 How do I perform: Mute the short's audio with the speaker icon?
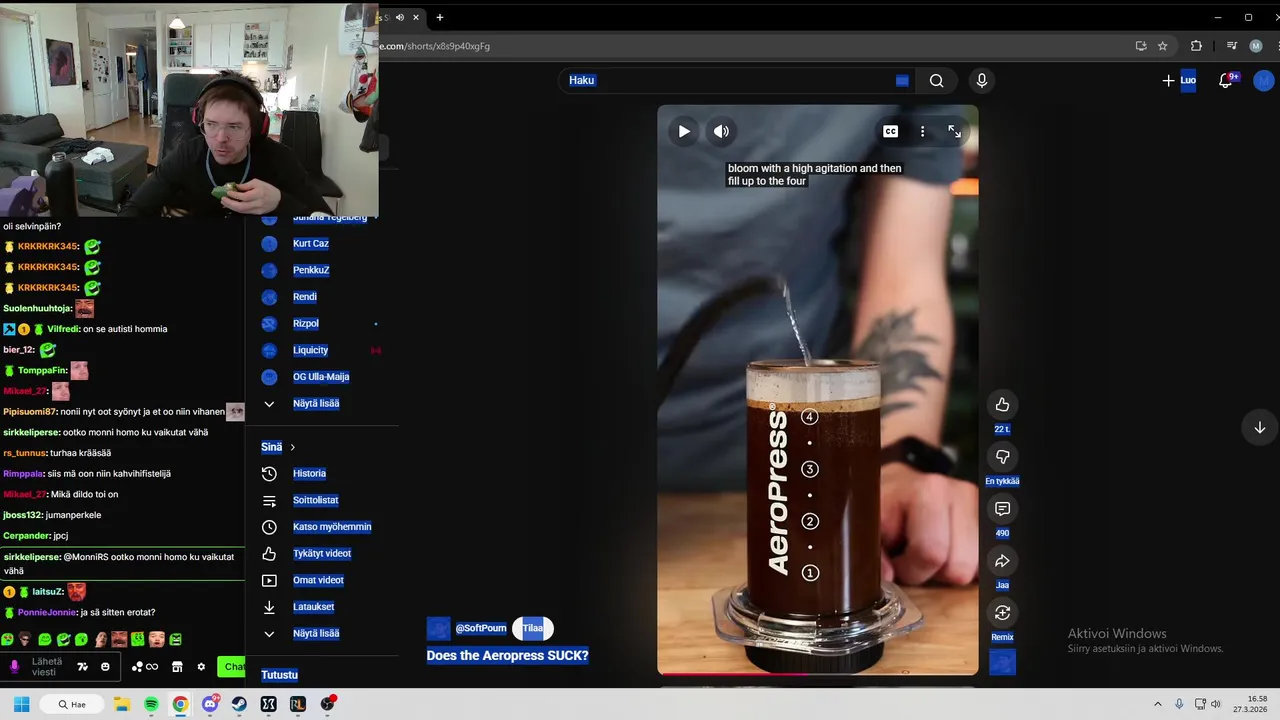721,131
